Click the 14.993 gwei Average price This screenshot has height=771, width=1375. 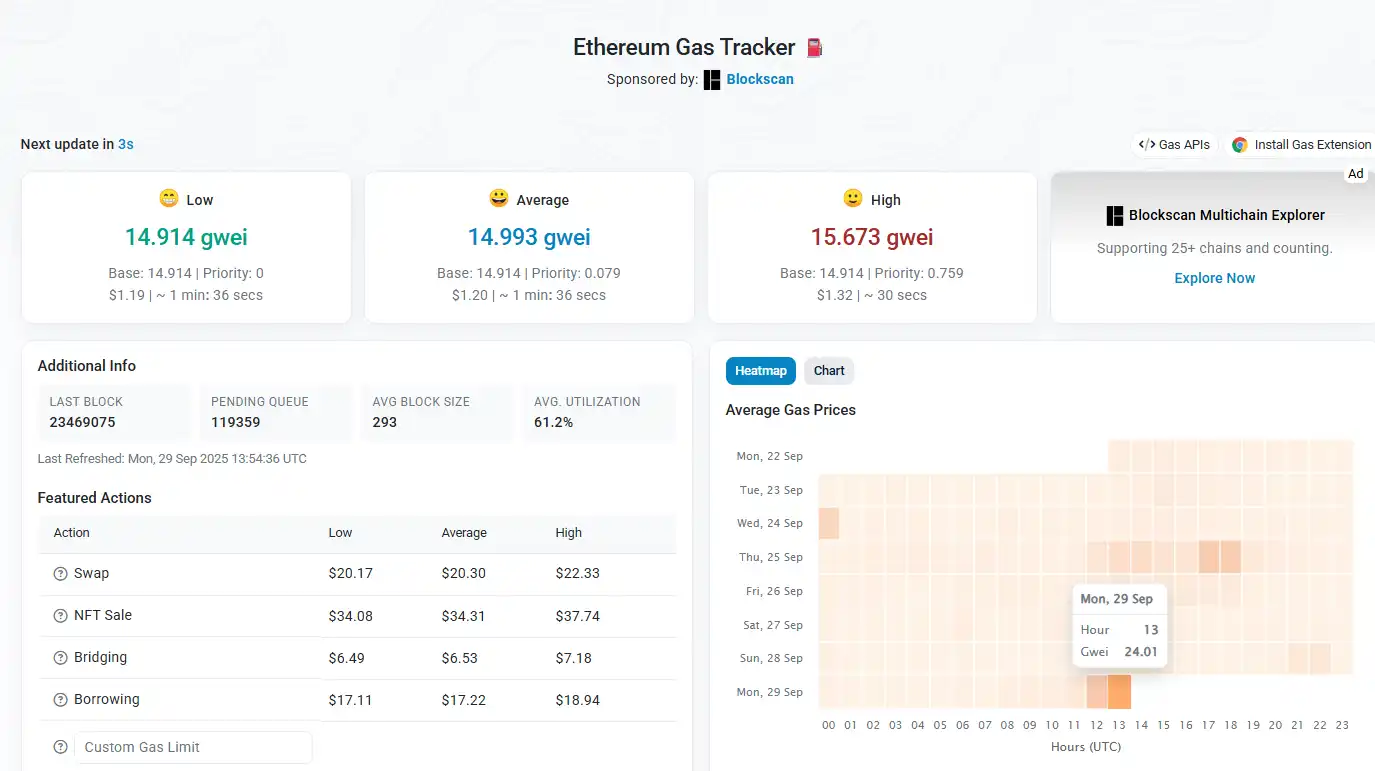coord(529,238)
